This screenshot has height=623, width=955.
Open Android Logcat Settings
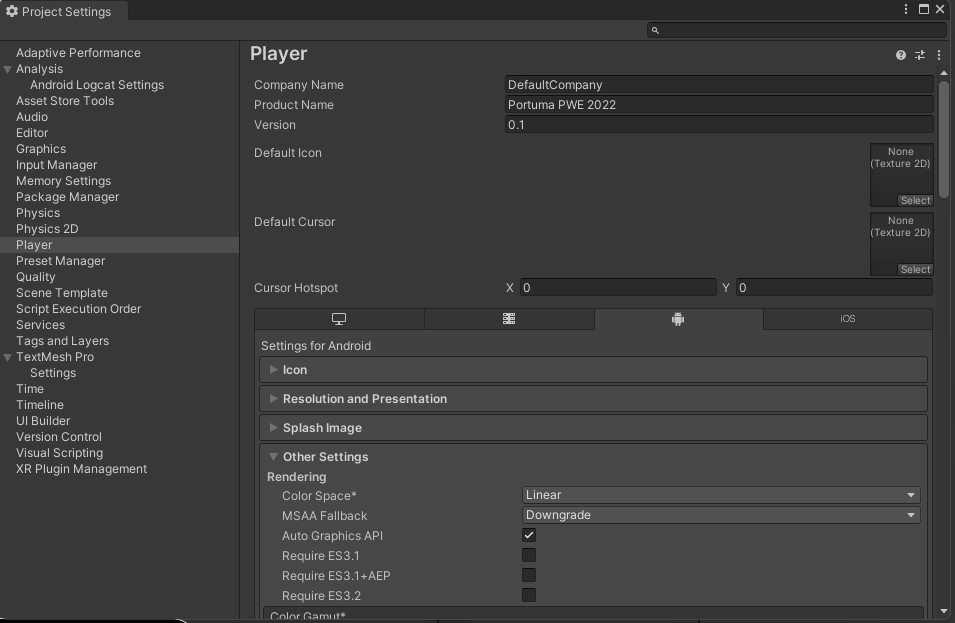97,85
